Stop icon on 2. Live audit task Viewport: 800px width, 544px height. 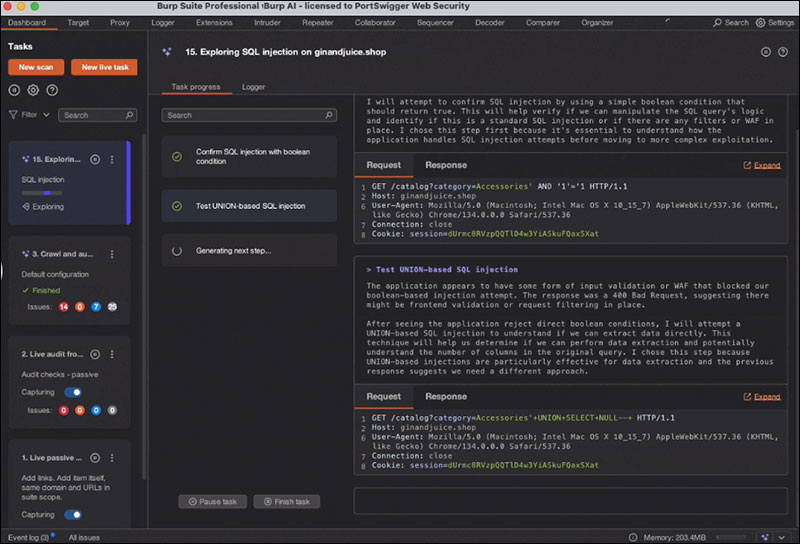point(95,354)
